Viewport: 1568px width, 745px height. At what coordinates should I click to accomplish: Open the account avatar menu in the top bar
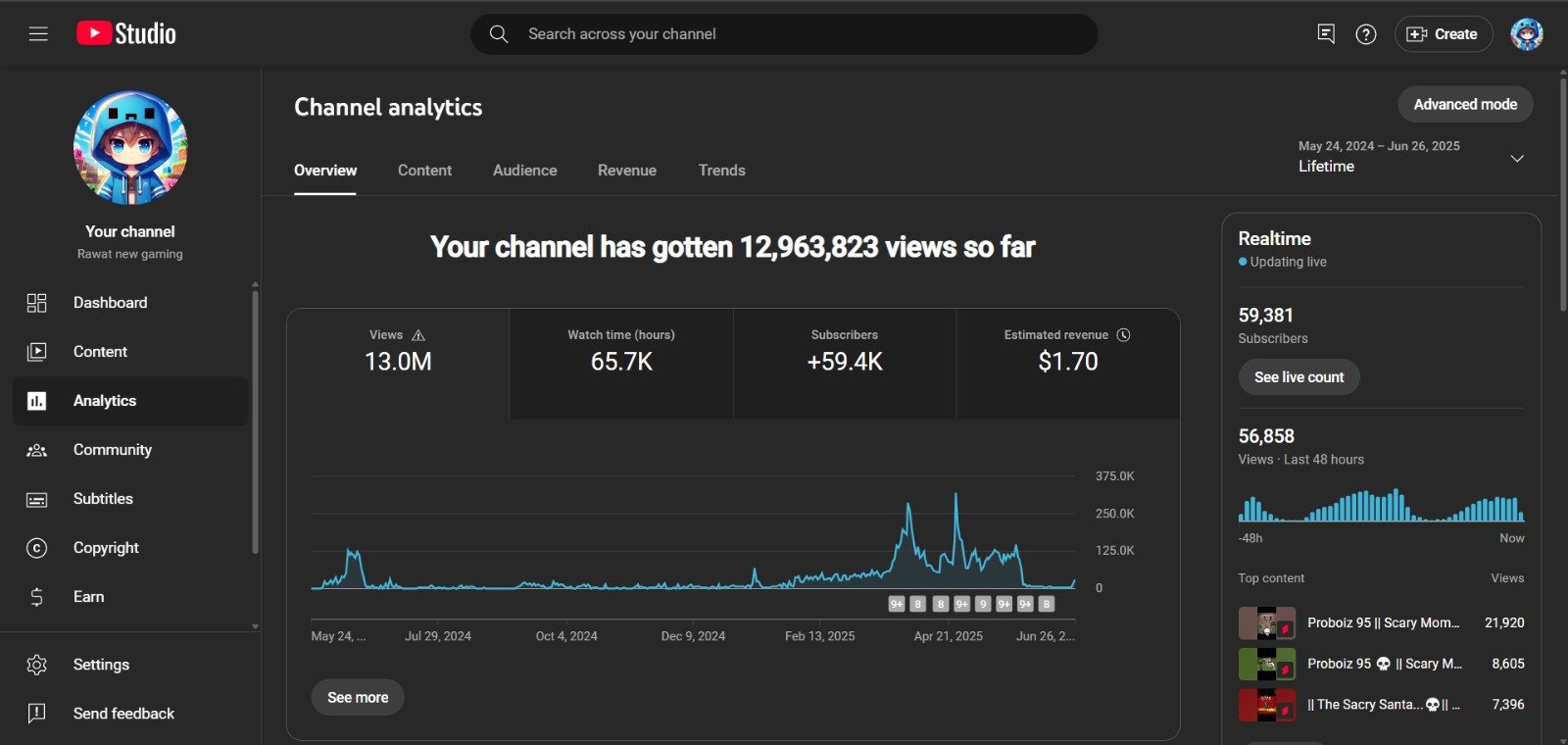coord(1527,34)
